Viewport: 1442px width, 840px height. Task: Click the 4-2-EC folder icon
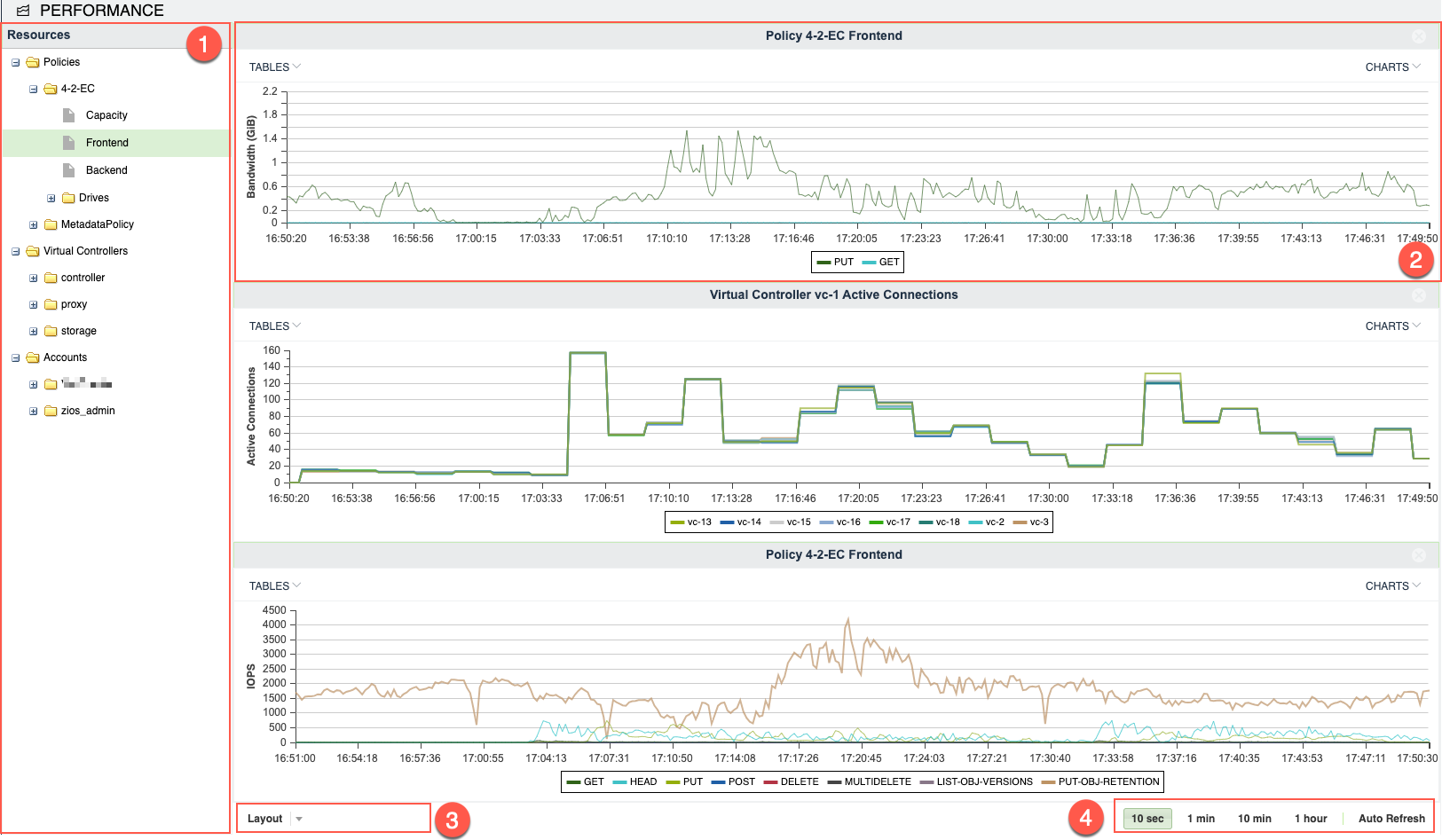[51, 89]
